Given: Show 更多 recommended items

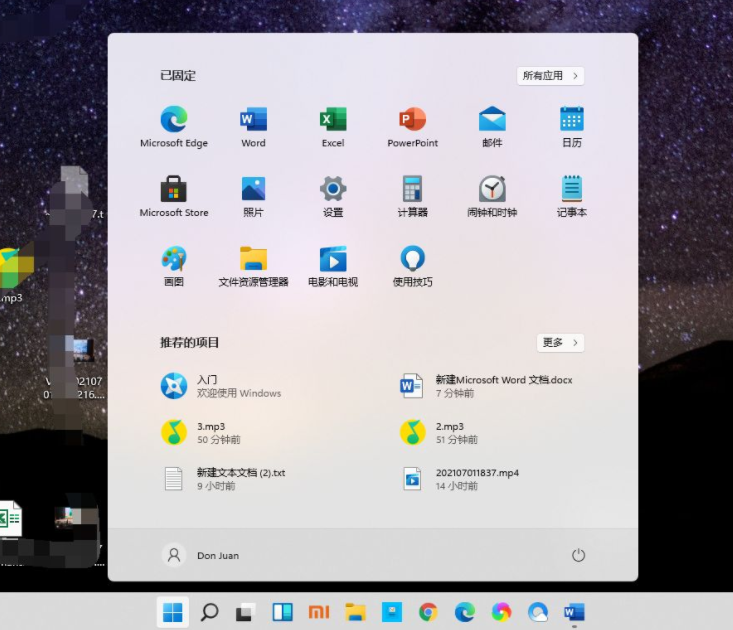Looking at the screenshot, I should 560,343.
